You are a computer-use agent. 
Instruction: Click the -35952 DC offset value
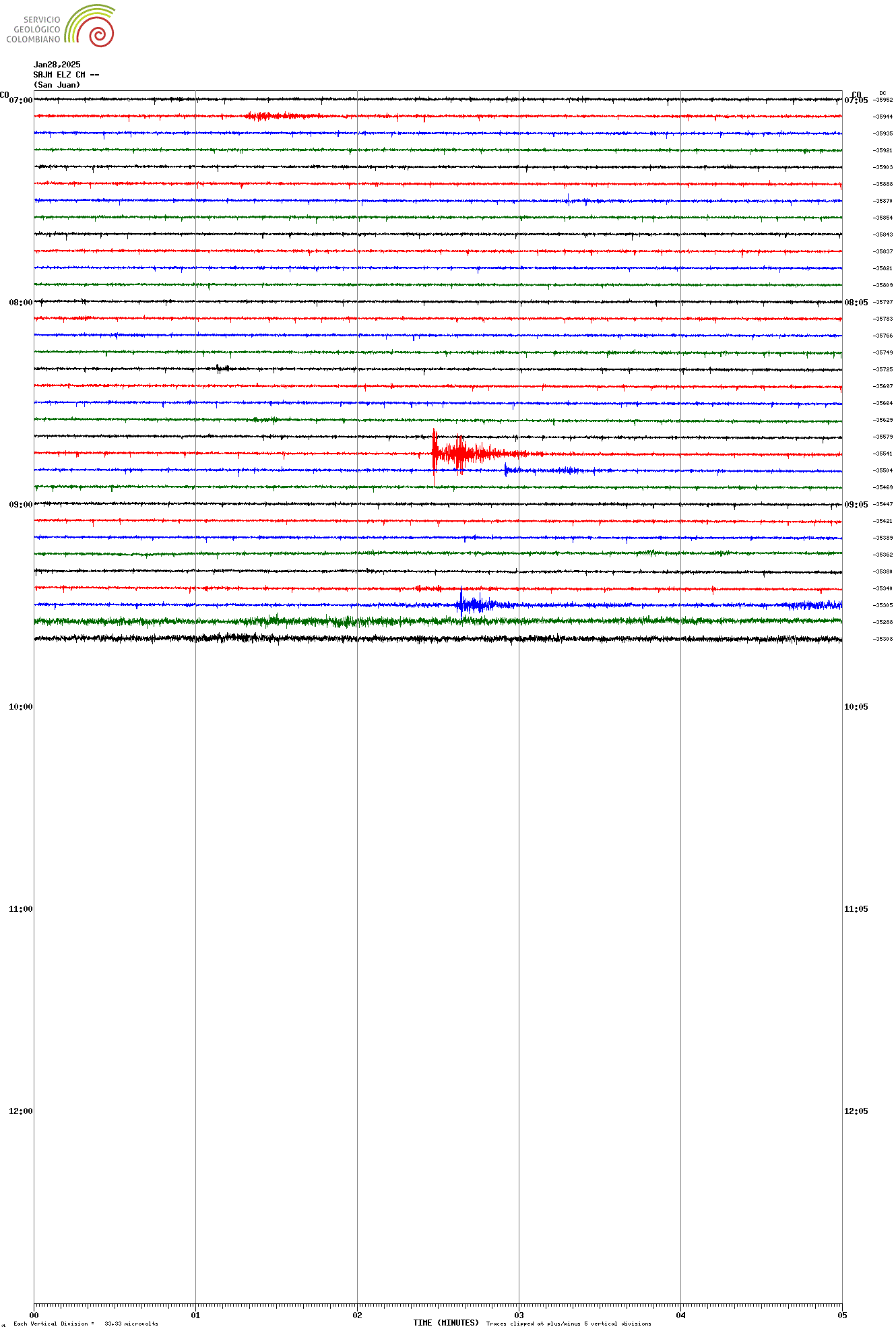[883, 100]
